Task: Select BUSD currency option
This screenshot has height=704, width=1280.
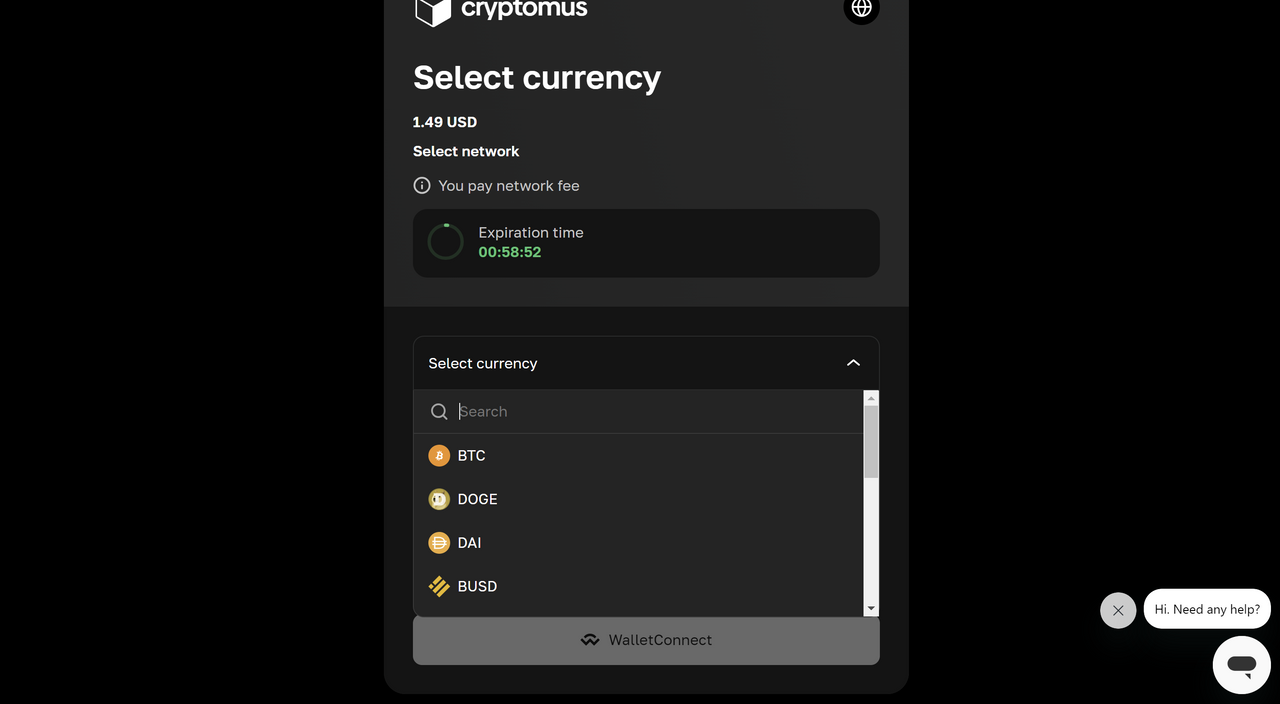Action: (x=638, y=587)
